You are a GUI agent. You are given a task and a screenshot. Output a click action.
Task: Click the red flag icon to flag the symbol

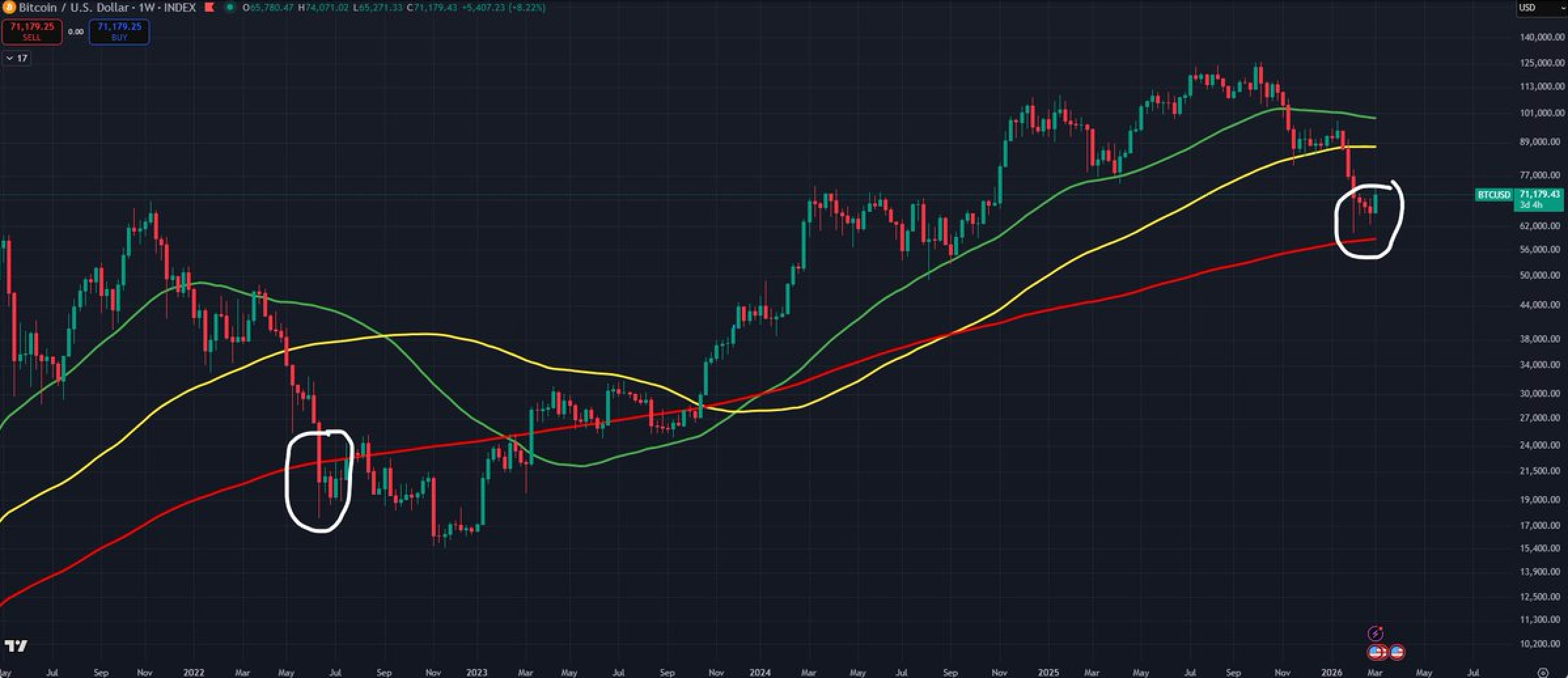[209, 7]
